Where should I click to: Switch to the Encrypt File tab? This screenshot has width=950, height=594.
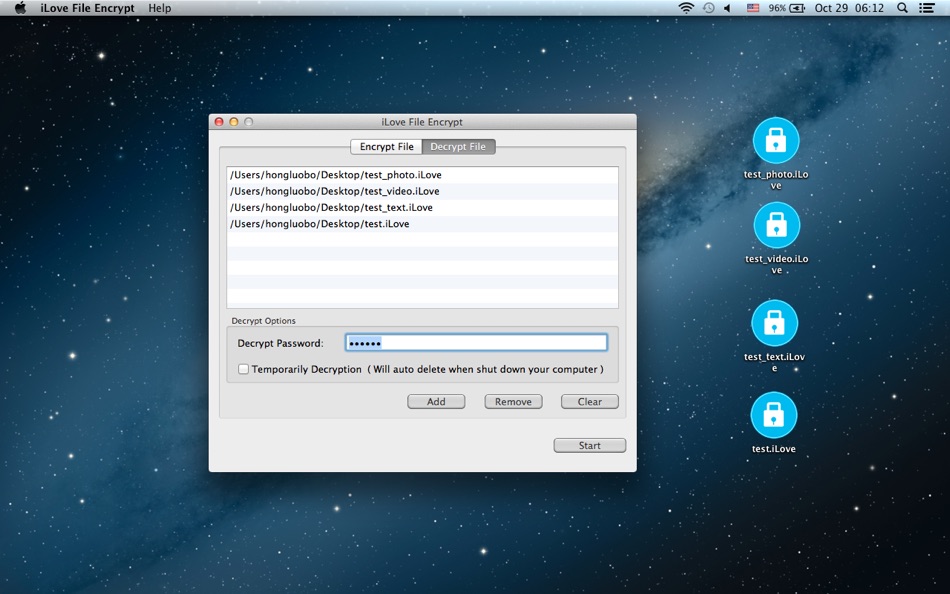coord(387,147)
